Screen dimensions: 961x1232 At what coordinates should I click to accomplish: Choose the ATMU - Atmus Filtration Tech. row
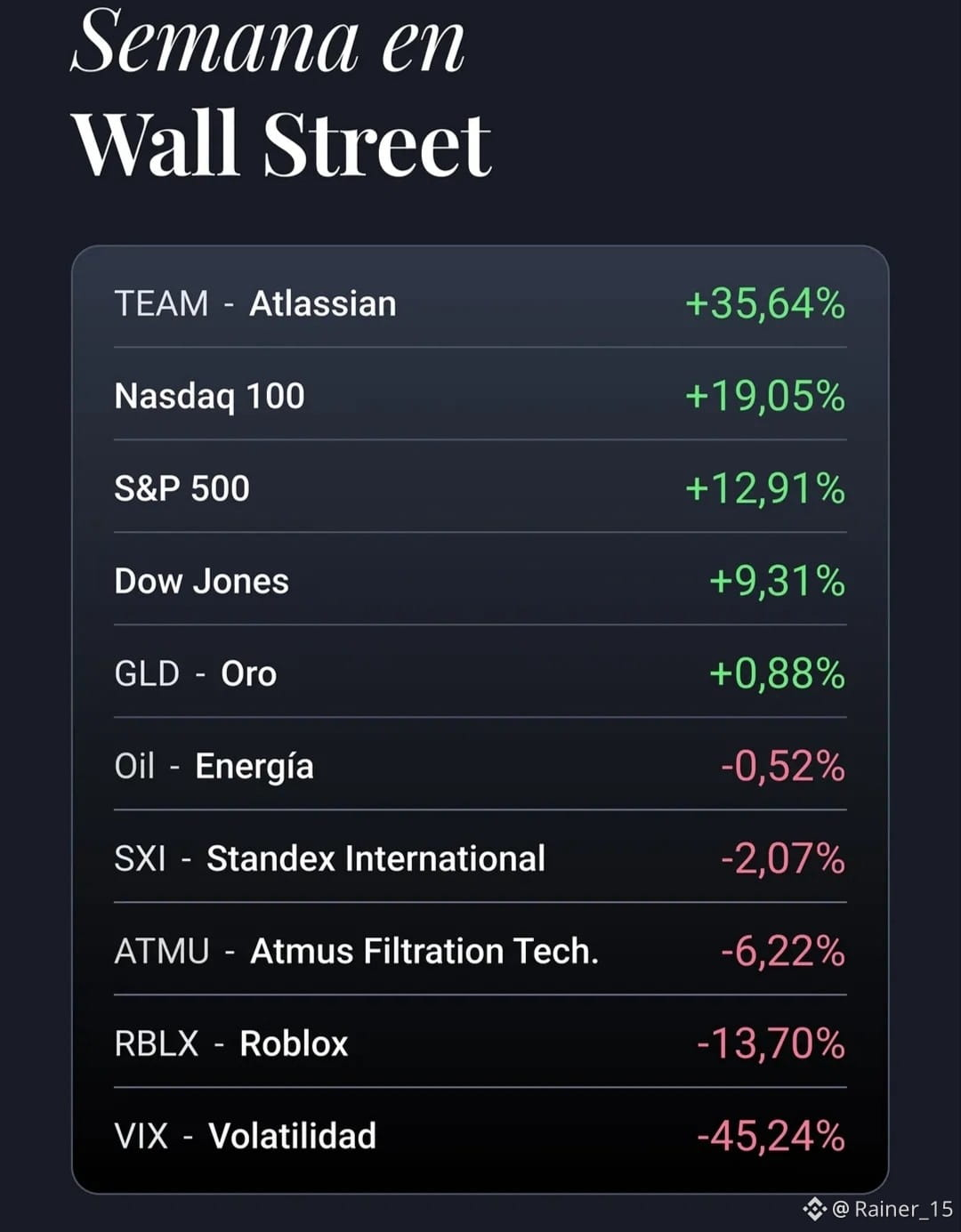[x=480, y=951]
